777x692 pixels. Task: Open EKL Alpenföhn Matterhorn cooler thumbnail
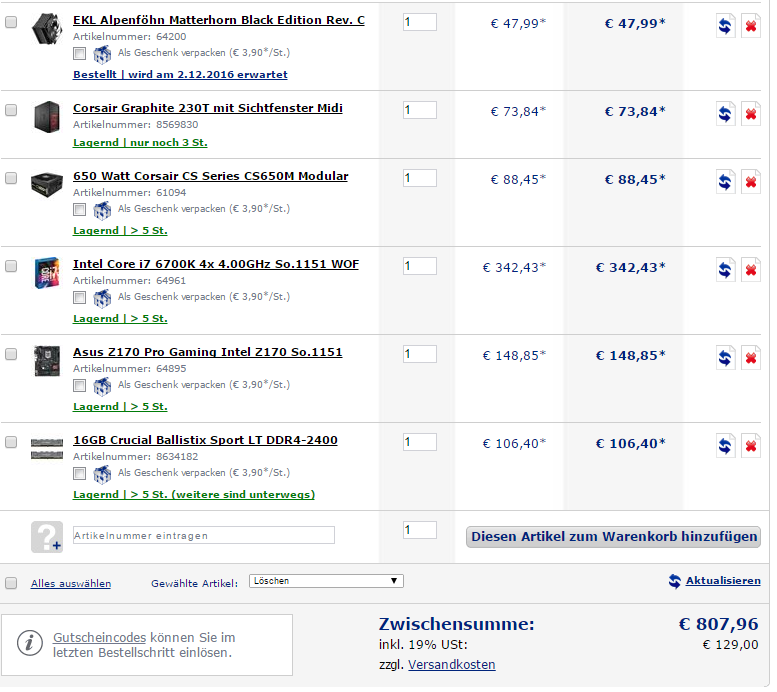[47, 29]
